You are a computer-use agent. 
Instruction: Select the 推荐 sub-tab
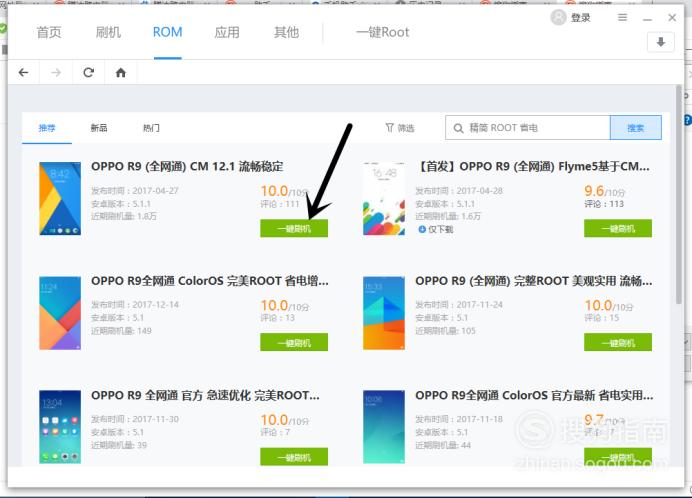click(x=47, y=128)
